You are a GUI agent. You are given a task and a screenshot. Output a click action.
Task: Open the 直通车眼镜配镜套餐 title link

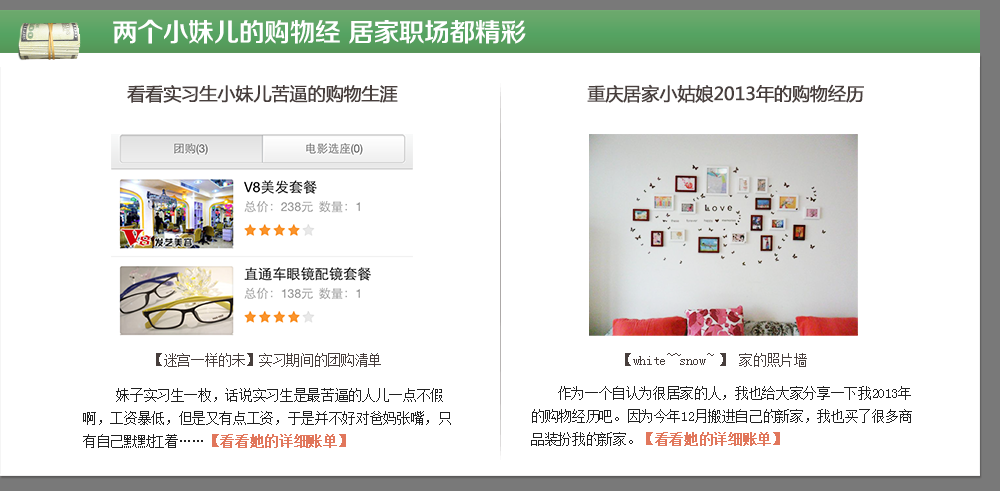pyautogui.click(x=307, y=274)
